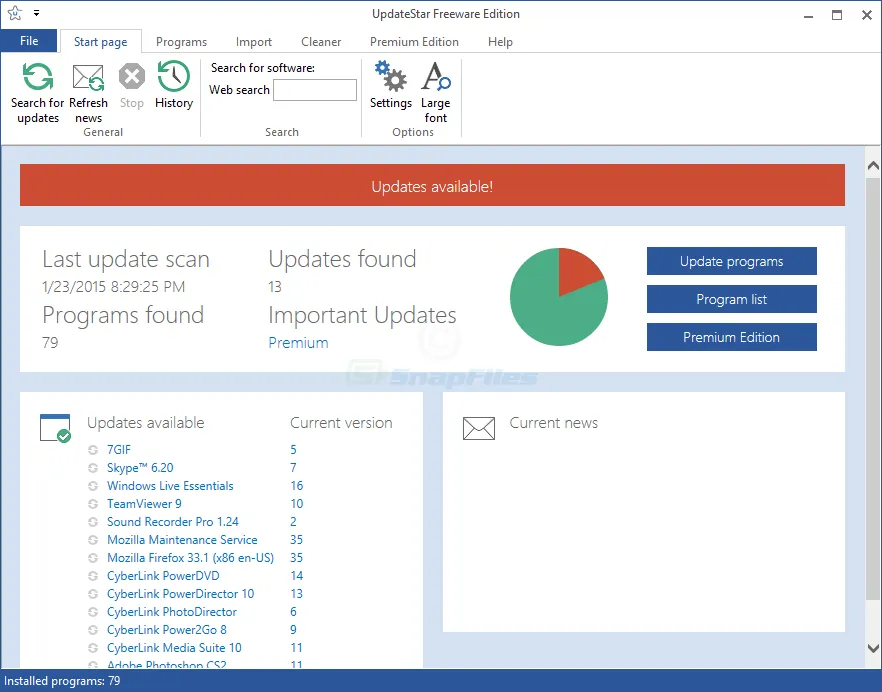
Task: Open Settings via the gears icon
Action: click(391, 76)
